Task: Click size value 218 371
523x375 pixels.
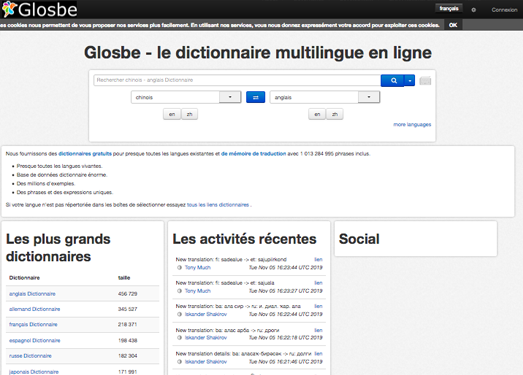Action: [x=127, y=325]
